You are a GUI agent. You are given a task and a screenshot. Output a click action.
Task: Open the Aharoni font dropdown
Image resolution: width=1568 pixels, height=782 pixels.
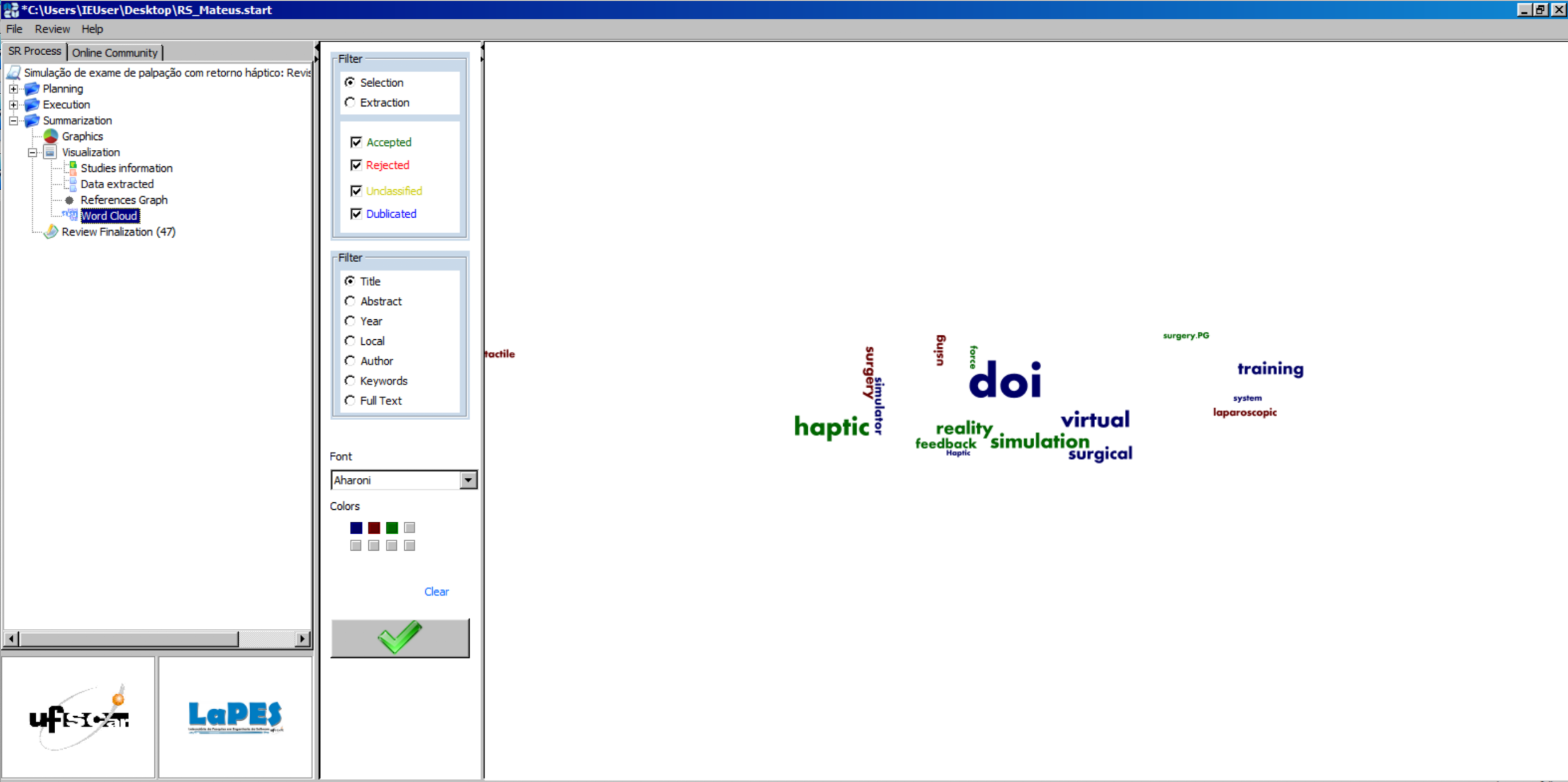pyautogui.click(x=468, y=480)
